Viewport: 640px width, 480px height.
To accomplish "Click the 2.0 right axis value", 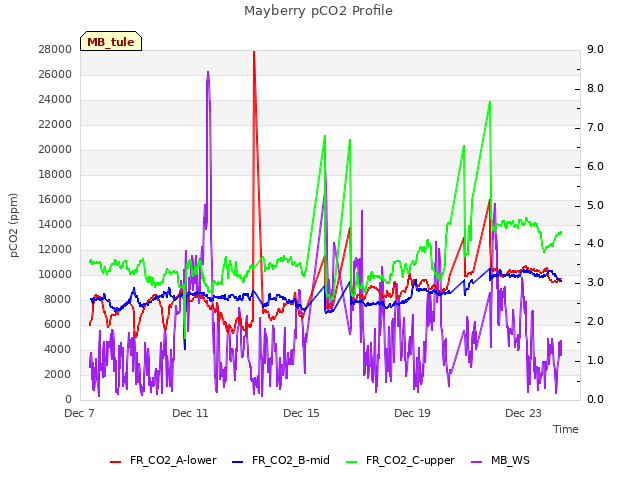I will (595, 322).
